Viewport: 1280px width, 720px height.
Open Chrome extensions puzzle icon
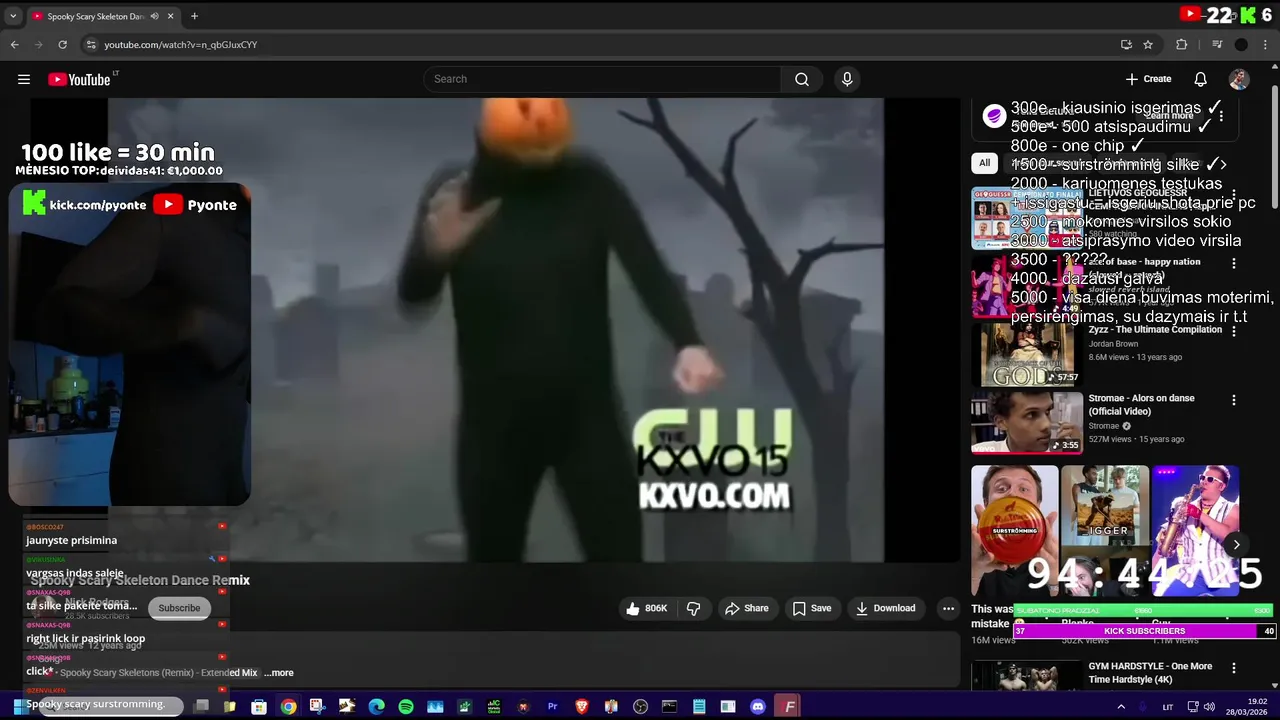coord(1181,45)
